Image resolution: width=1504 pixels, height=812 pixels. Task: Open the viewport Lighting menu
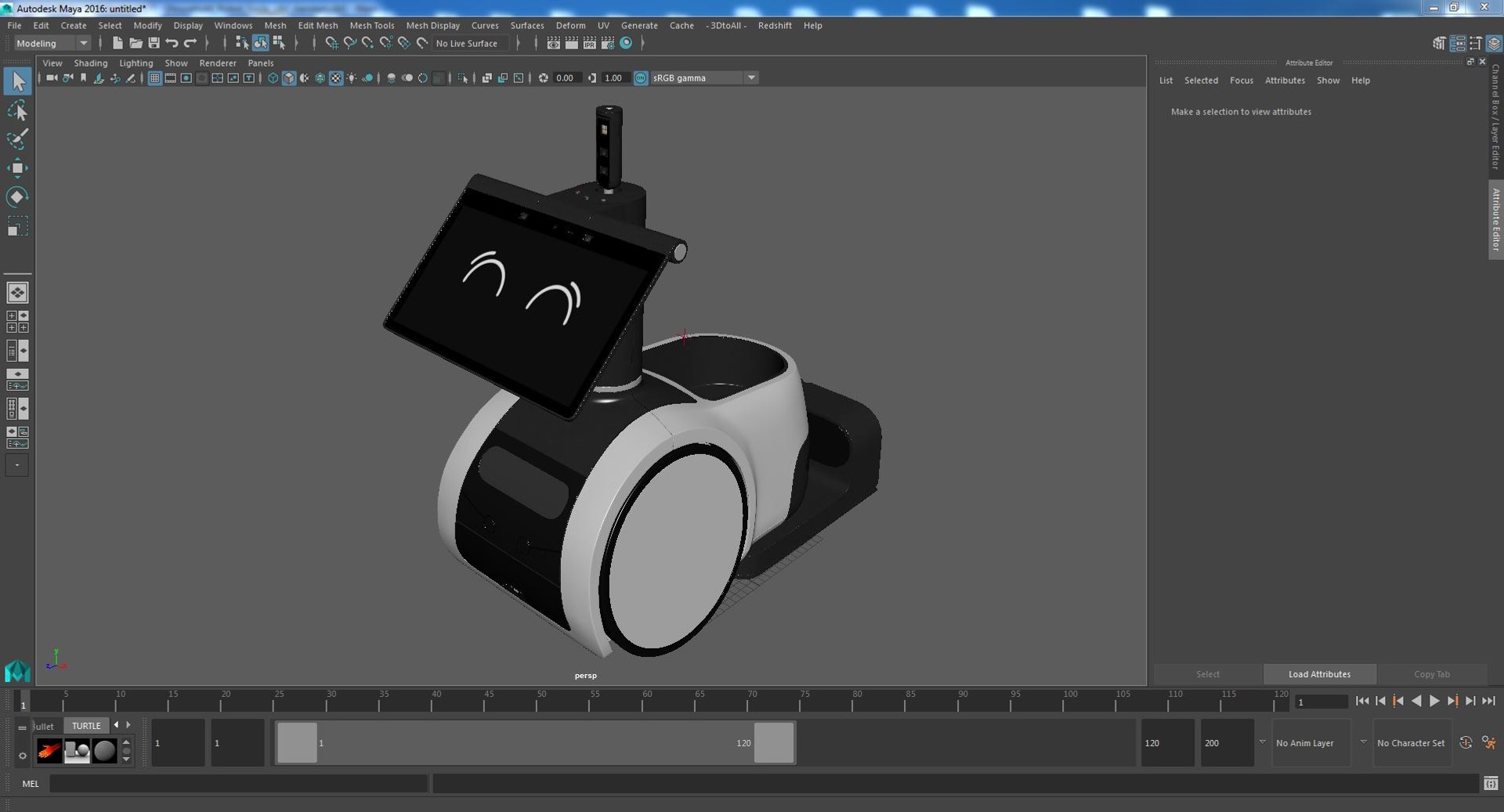(136, 63)
